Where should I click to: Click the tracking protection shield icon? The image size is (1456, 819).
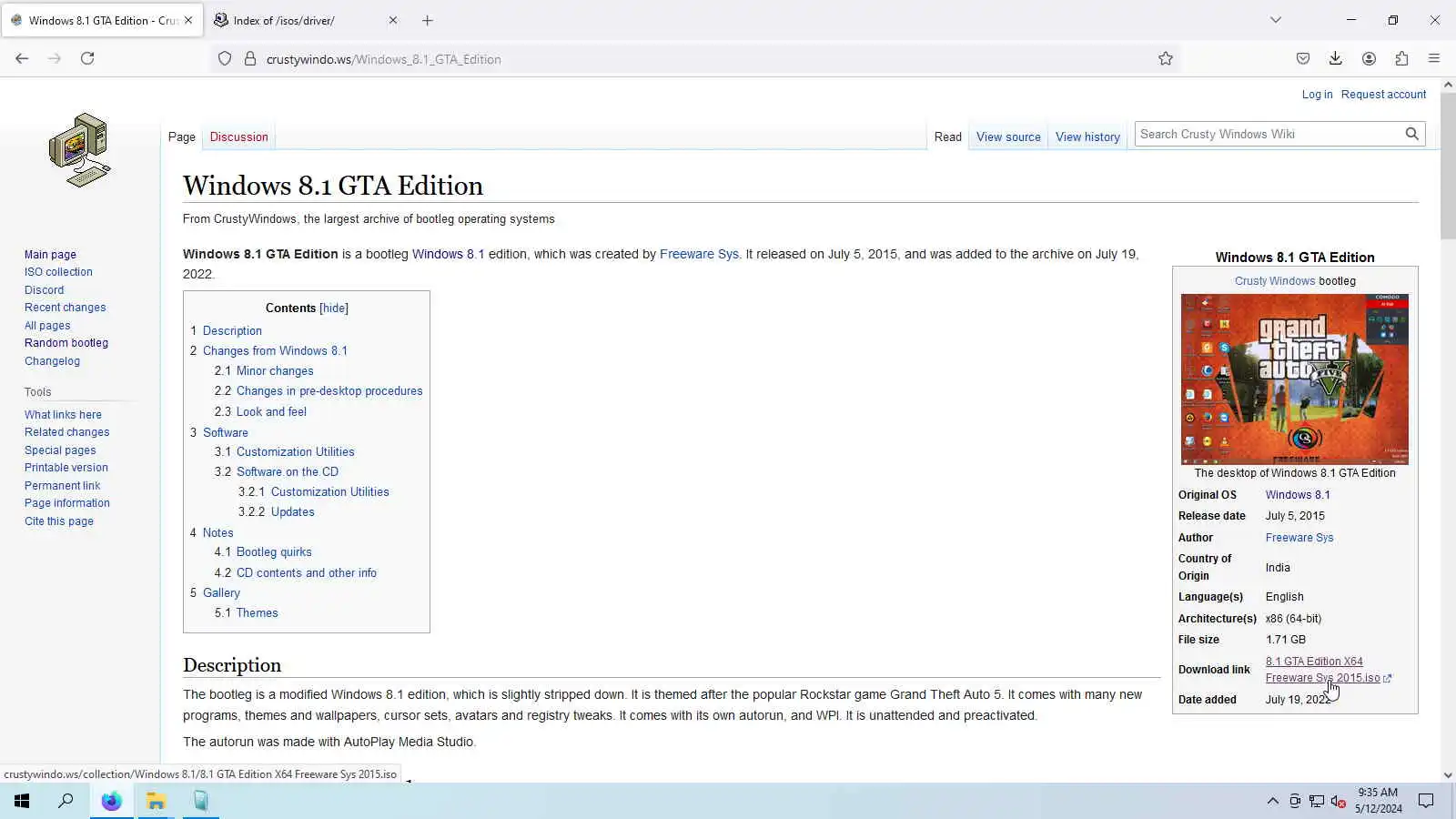(225, 59)
